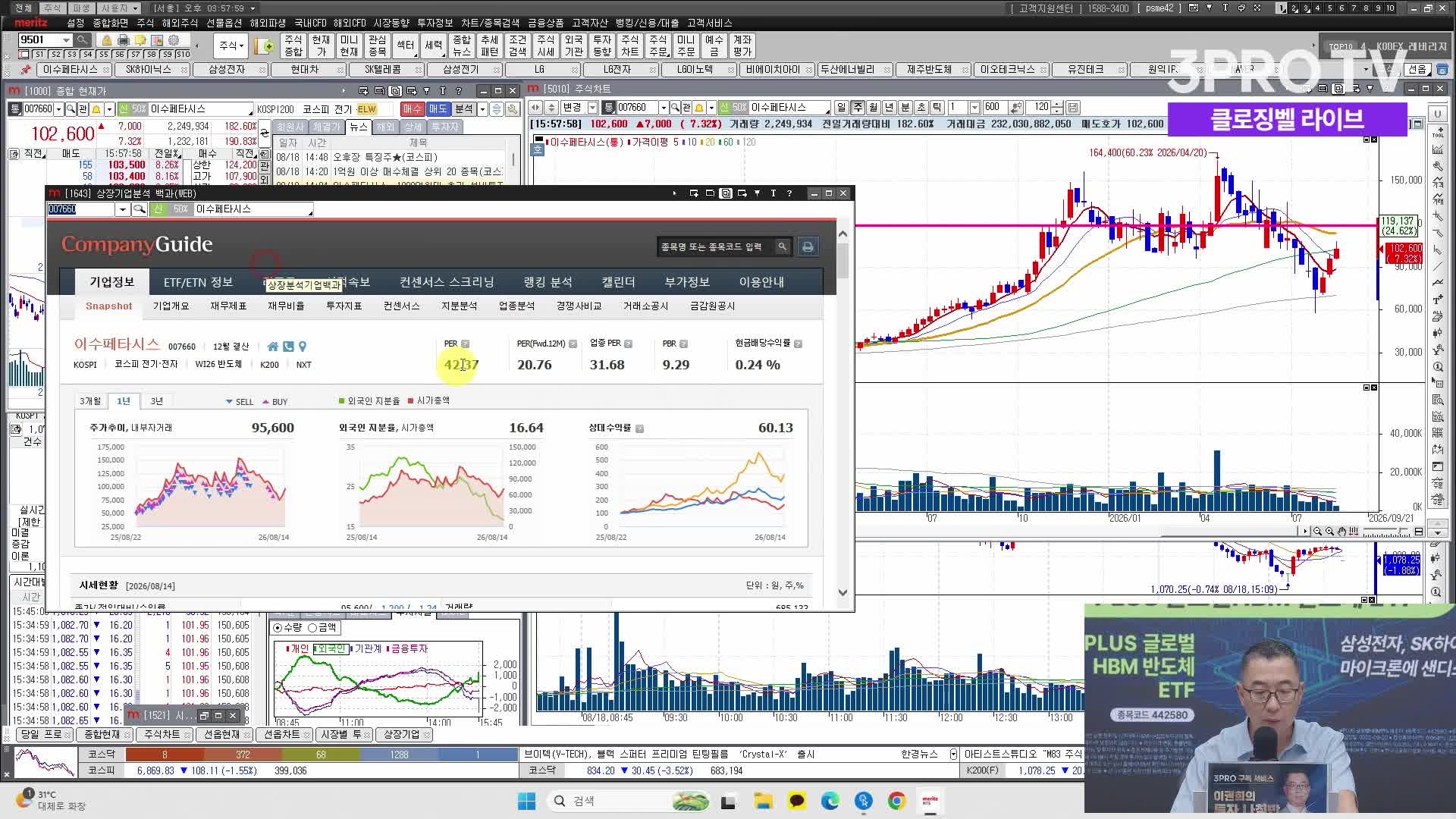The image size is (1456, 819).
Task: Click the settings gear in top toolbar
Action: click(x=174, y=40)
